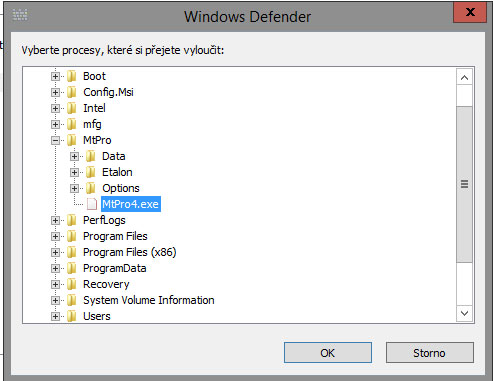Click the scrollbar down arrow
The width and height of the screenshot is (493, 381).
pyautogui.click(x=464, y=313)
